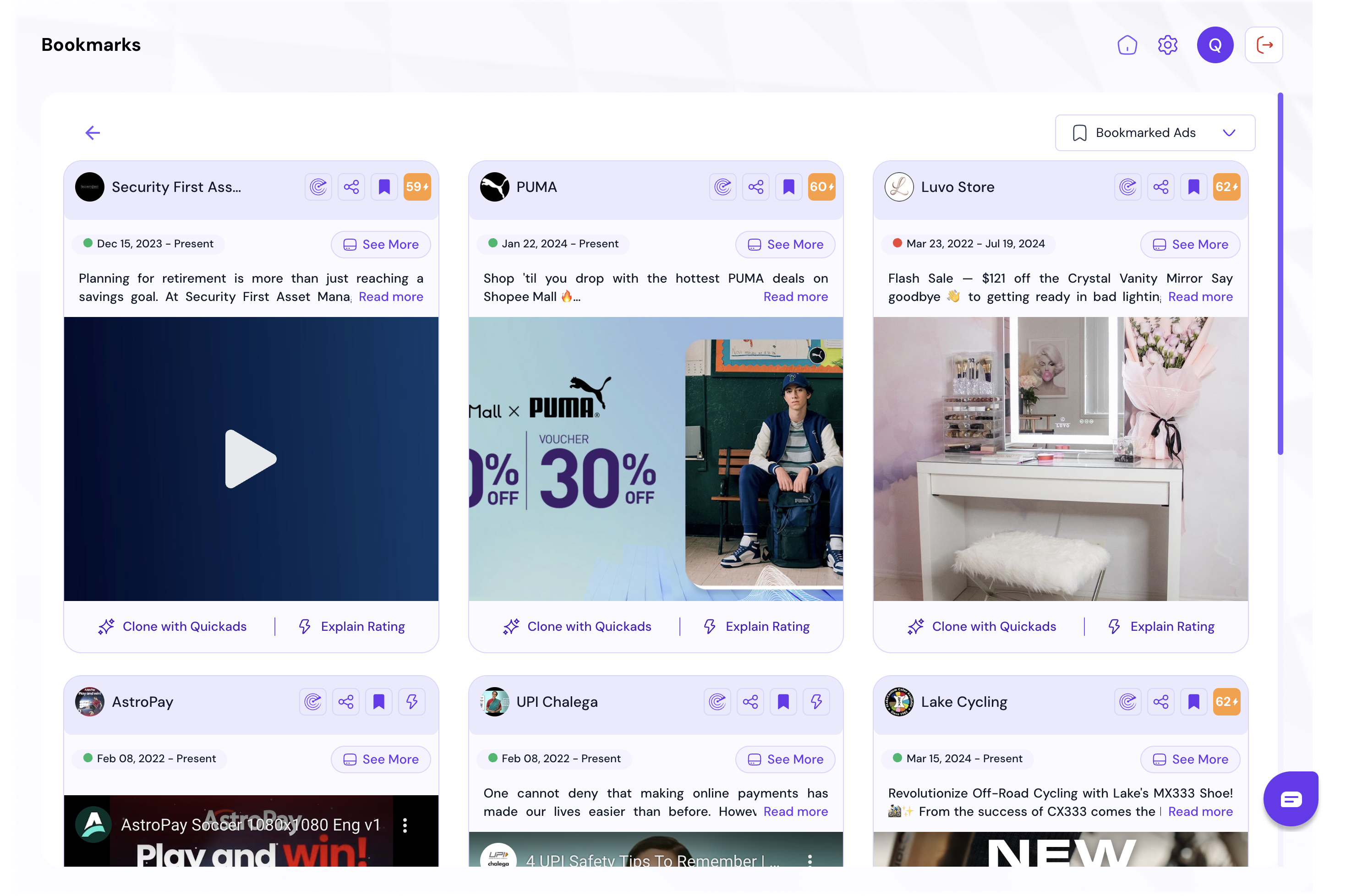Screen dimensions: 1346x896
Task: Expand Read more on PUMA Shopee text
Action: point(796,296)
